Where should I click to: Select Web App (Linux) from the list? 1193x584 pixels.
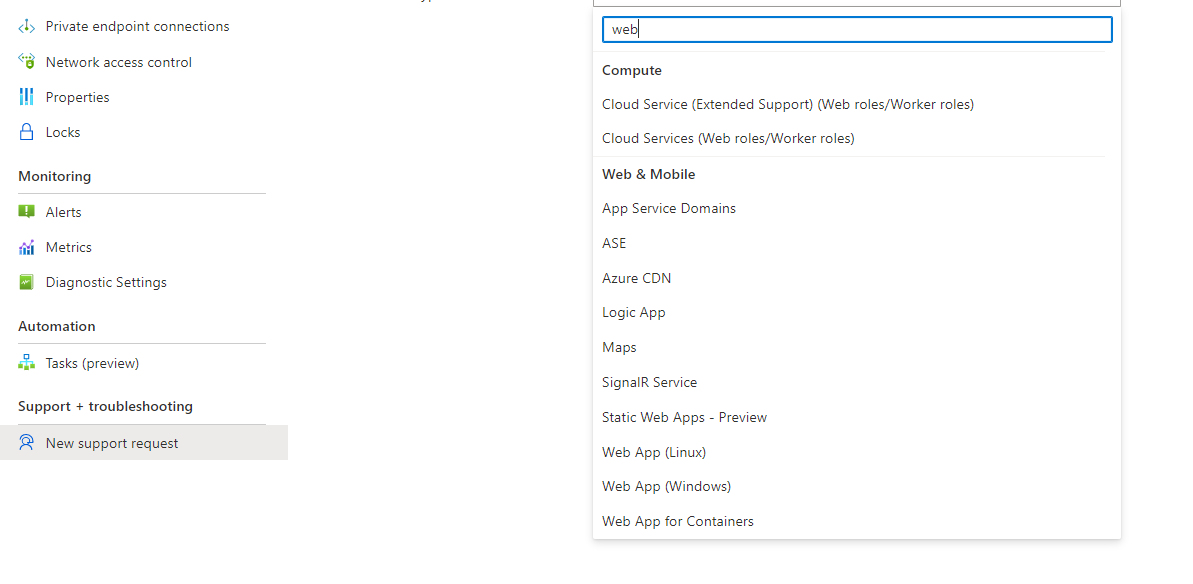tap(654, 451)
